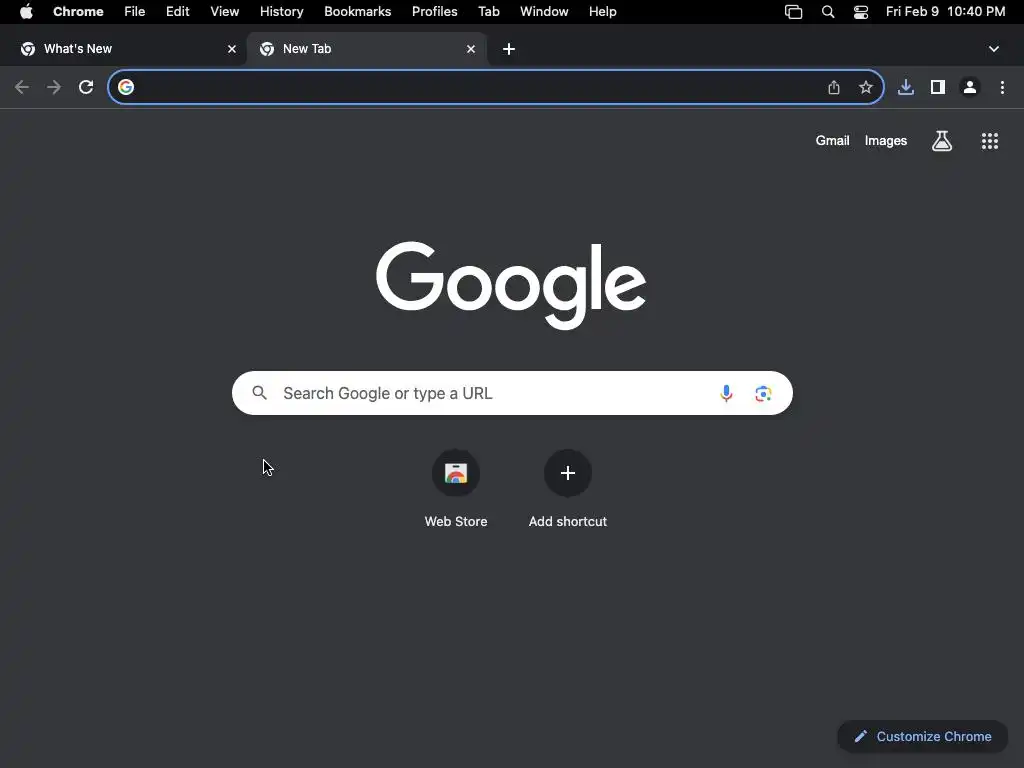Click the Add shortcut plus icon
This screenshot has width=1024, height=768.
pyautogui.click(x=568, y=473)
